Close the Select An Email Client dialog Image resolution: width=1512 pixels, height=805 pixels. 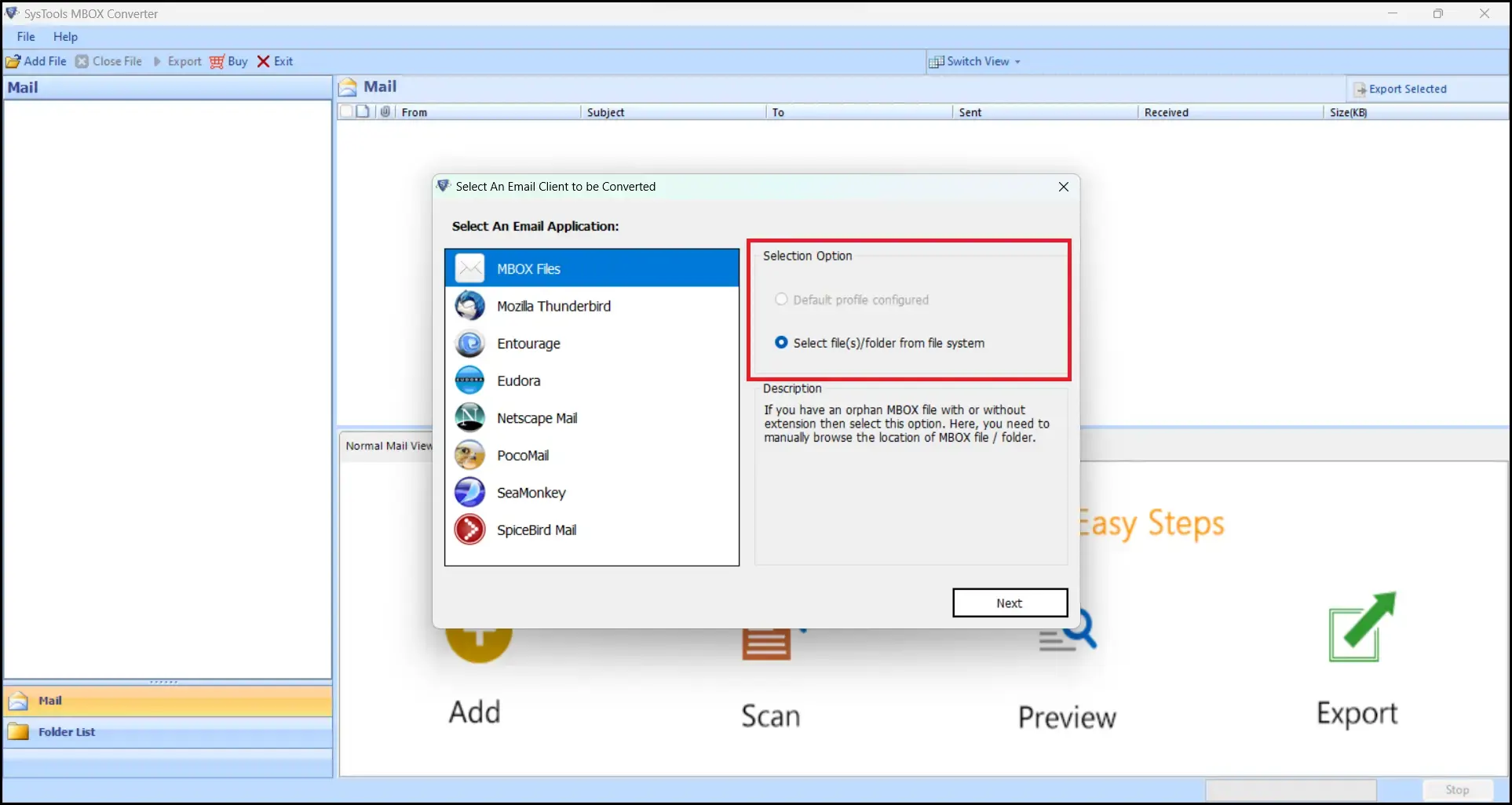tap(1064, 187)
